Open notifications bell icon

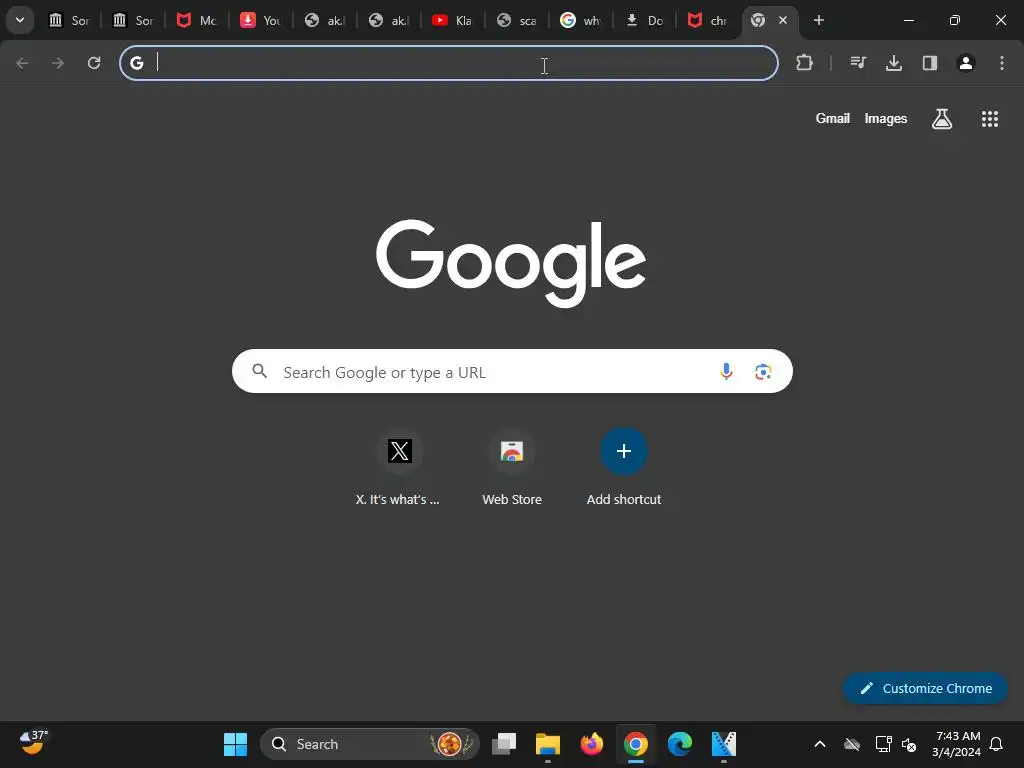point(996,744)
